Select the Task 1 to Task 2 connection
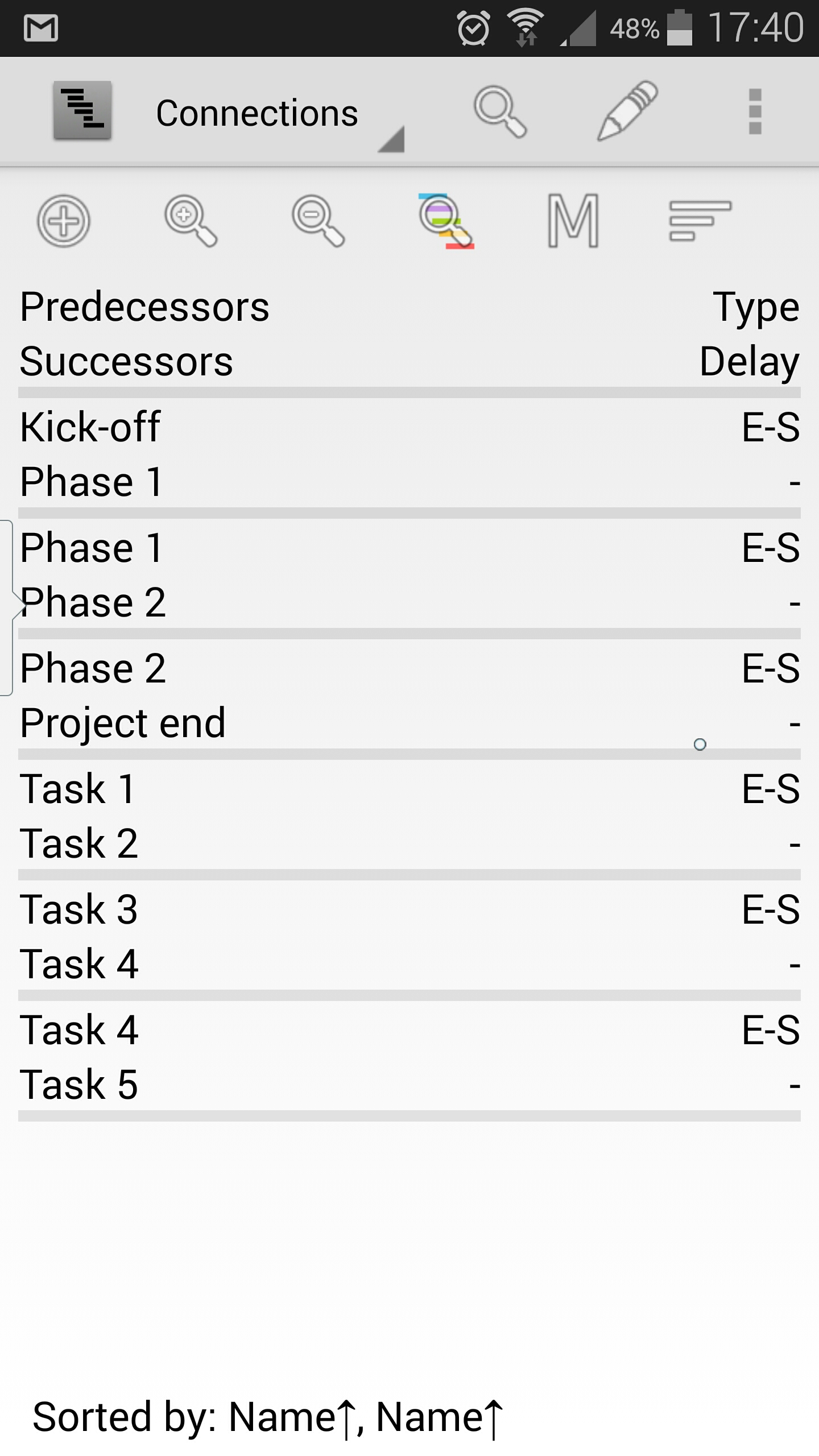Screen dimensions: 819x1456 tap(409, 816)
